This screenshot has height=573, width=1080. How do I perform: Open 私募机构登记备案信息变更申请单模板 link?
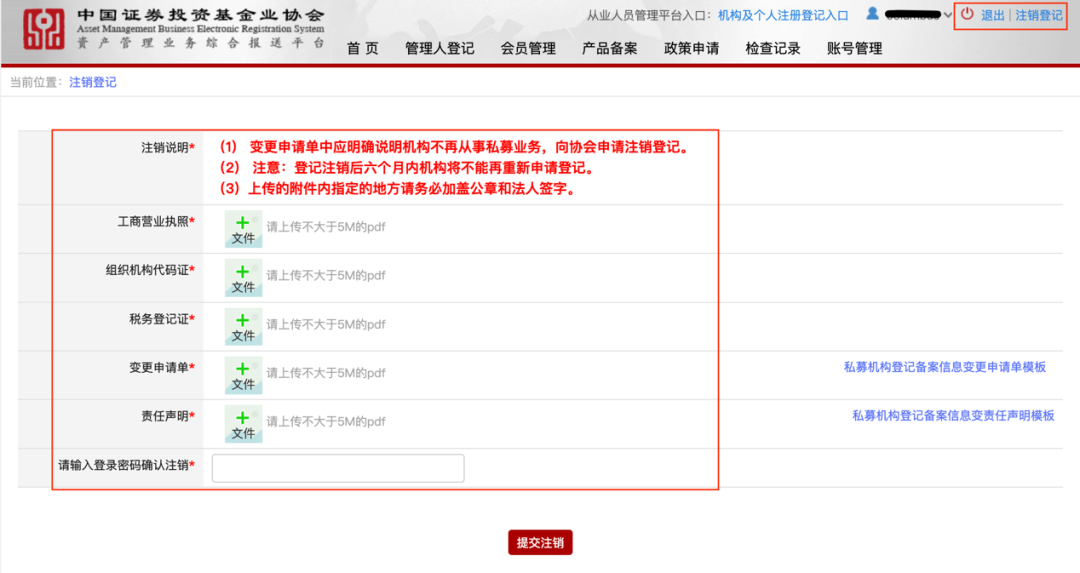tap(945, 367)
